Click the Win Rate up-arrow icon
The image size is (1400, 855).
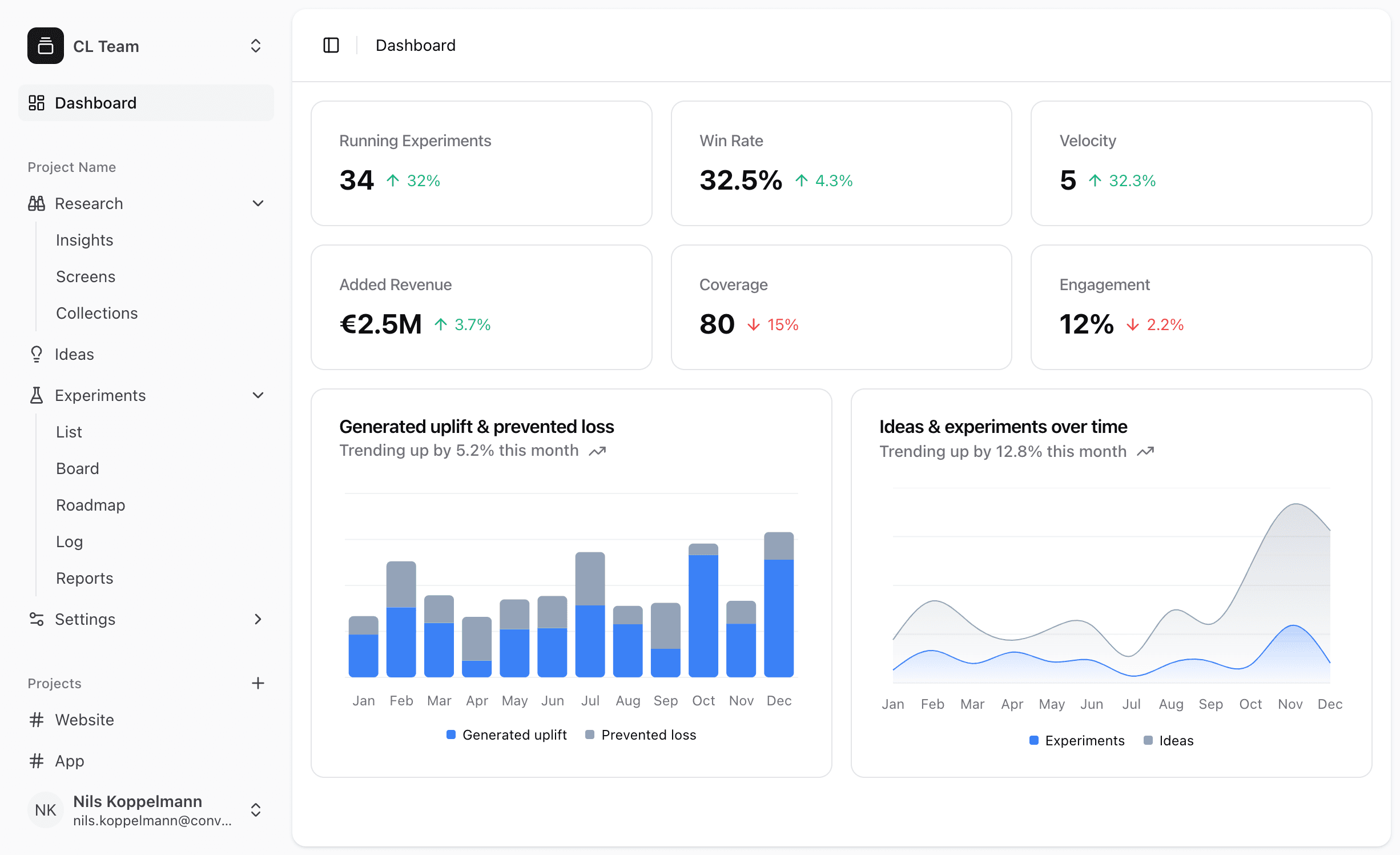point(802,180)
